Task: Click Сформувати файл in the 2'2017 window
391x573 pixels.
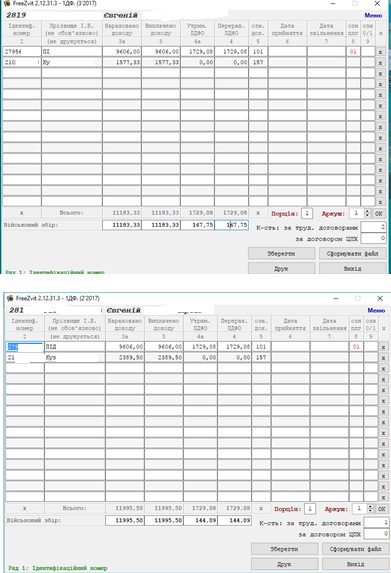Action: 355,549
